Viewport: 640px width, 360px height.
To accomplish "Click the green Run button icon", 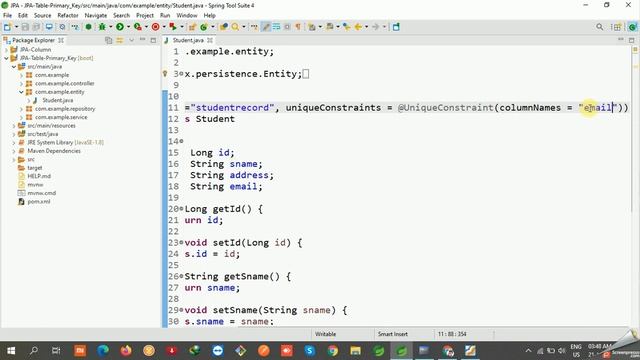I will (x=120, y=27).
